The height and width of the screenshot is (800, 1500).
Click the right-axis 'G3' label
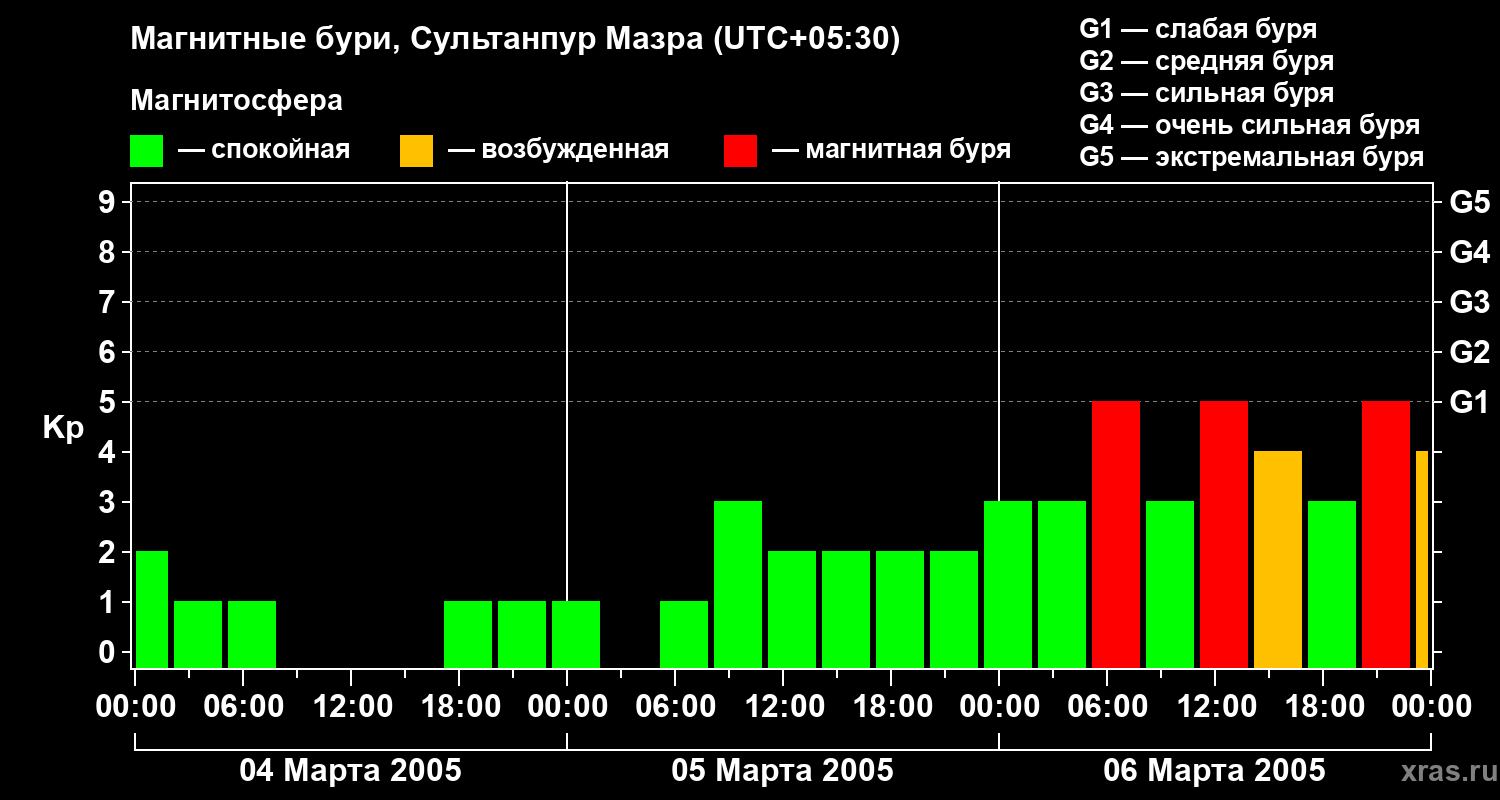[1469, 302]
